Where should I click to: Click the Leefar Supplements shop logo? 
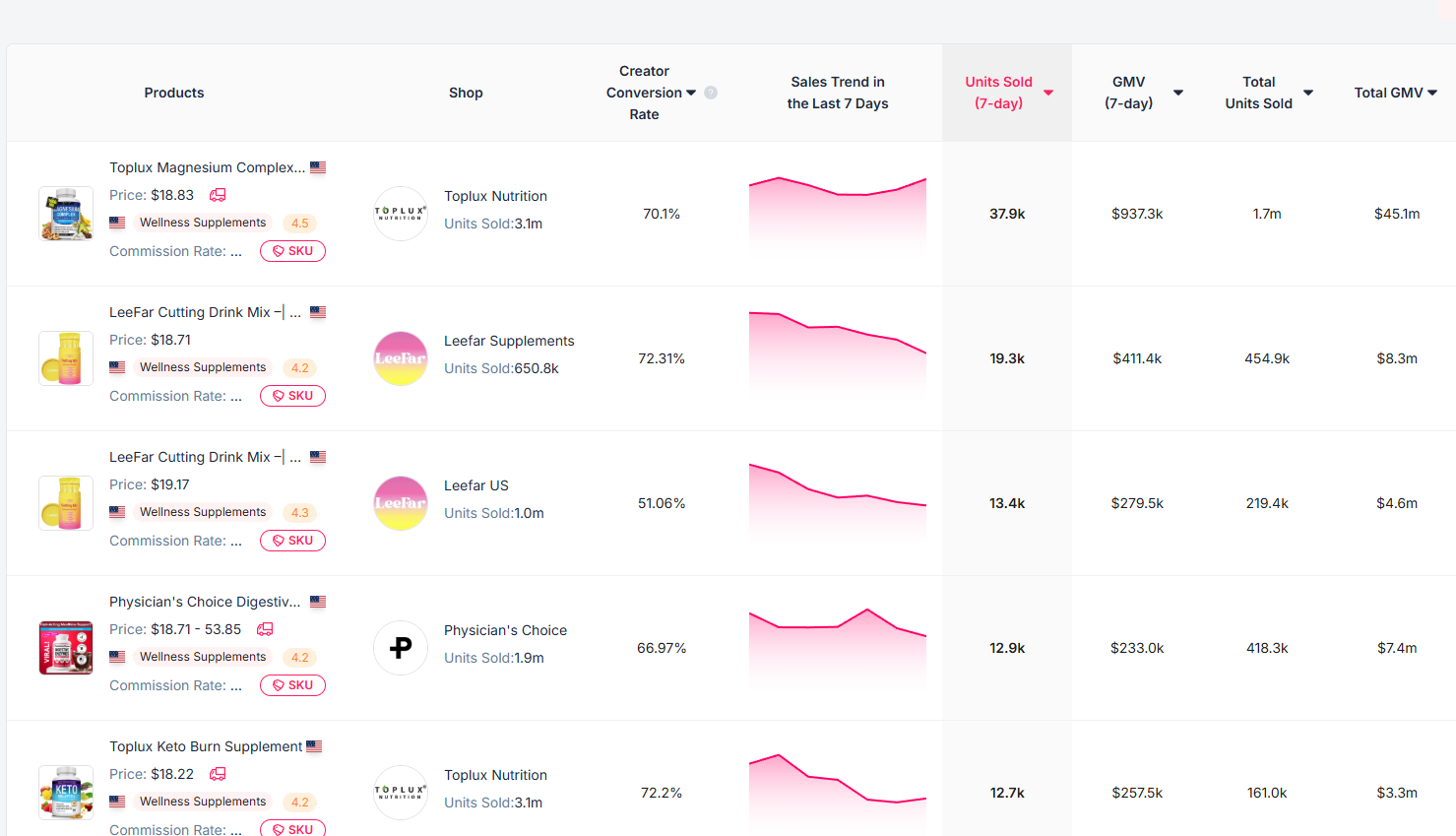401,358
